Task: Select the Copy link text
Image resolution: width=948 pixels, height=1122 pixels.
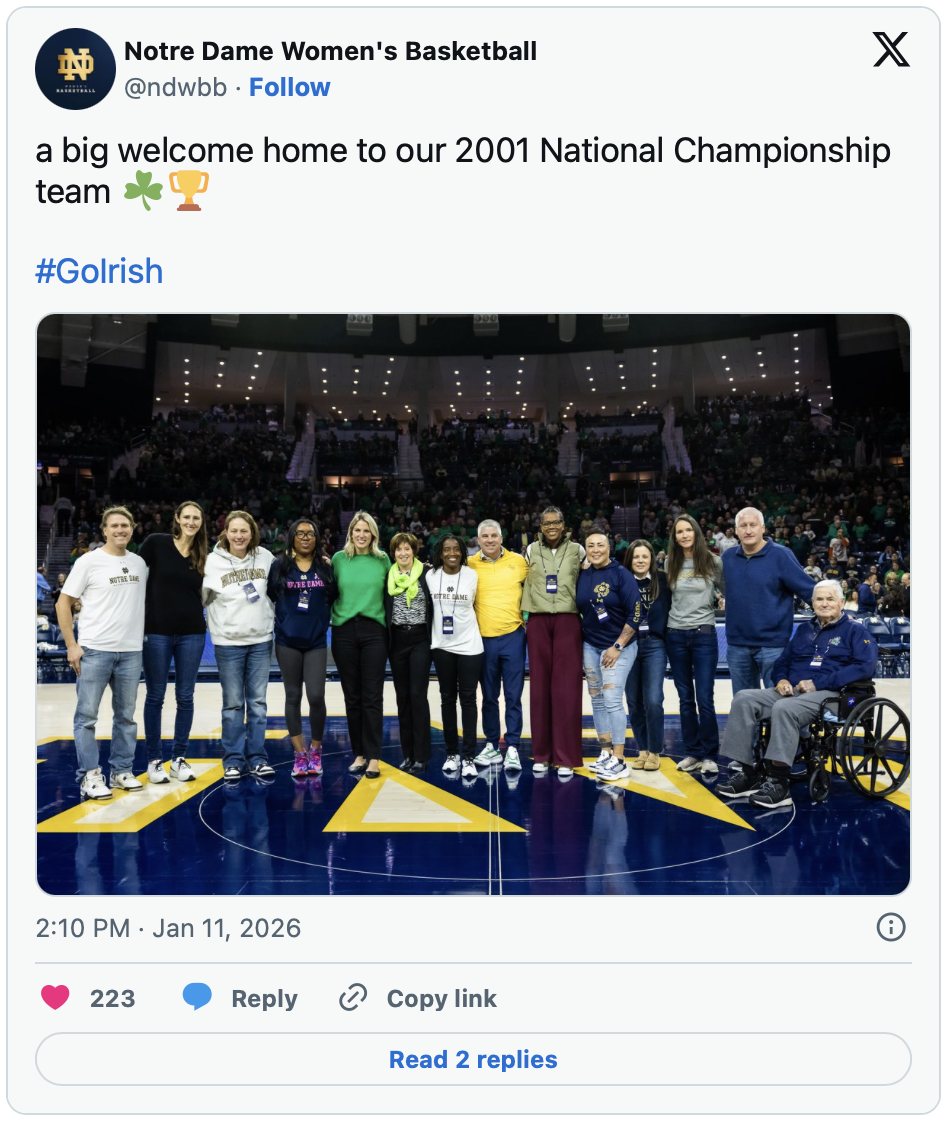Action: (x=441, y=998)
